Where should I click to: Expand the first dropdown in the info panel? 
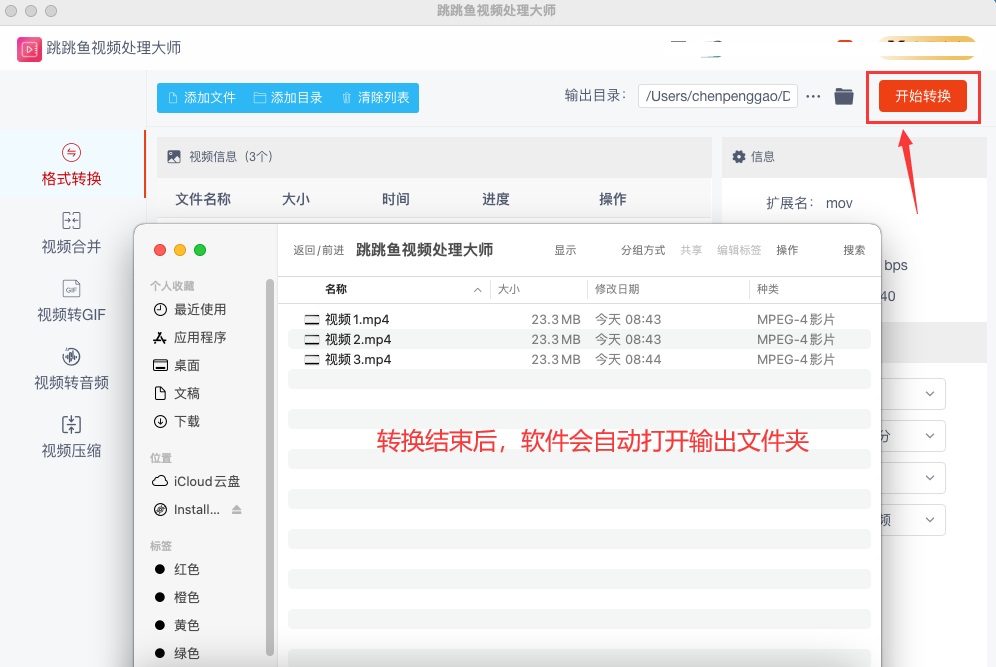[x=929, y=394]
